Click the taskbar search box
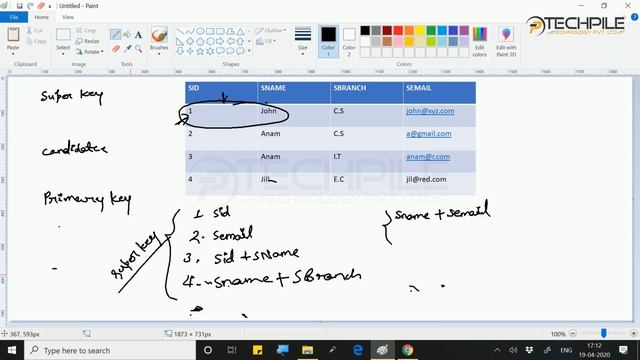Image resolution: width=640 pixels, height=360 pixels. (x=110, y=350)
